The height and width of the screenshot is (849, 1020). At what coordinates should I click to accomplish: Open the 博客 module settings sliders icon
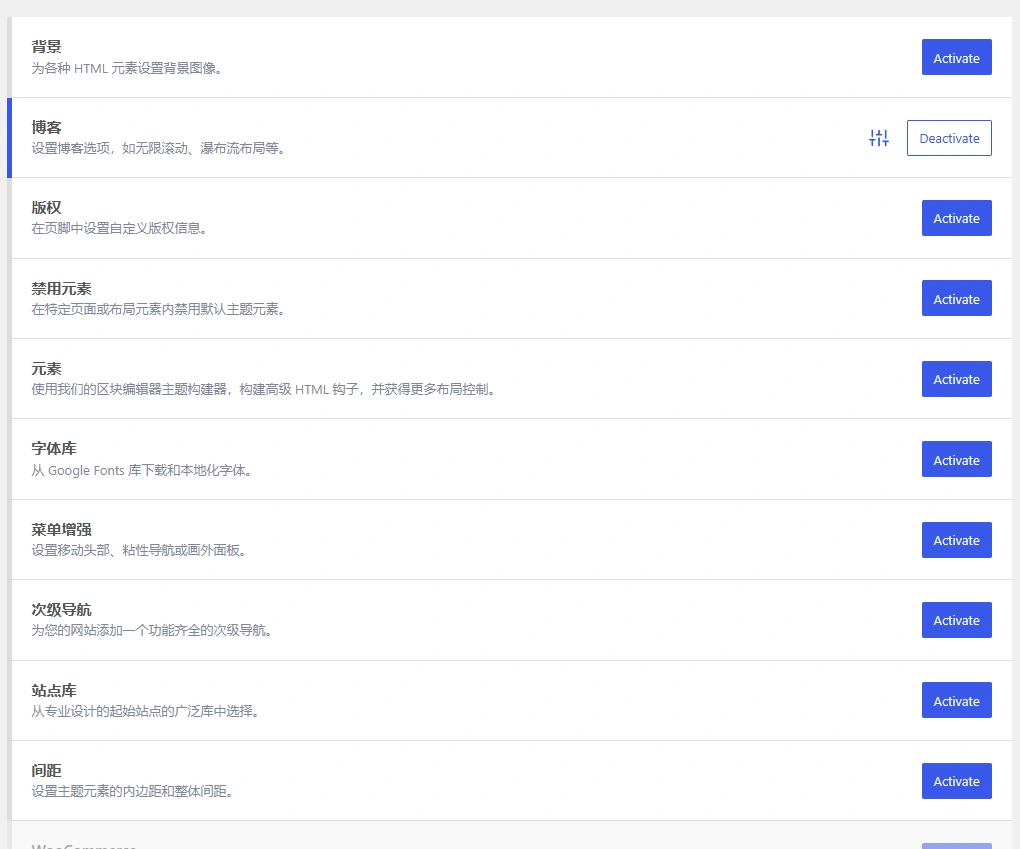coord(878,137)
